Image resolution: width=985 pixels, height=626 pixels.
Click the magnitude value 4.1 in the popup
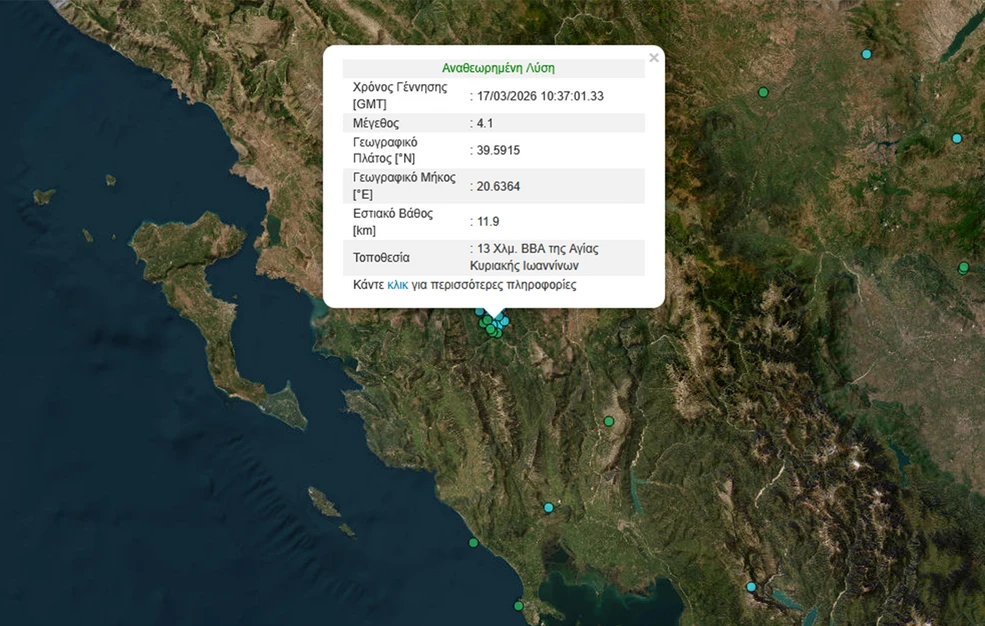[x=486, y=123]
